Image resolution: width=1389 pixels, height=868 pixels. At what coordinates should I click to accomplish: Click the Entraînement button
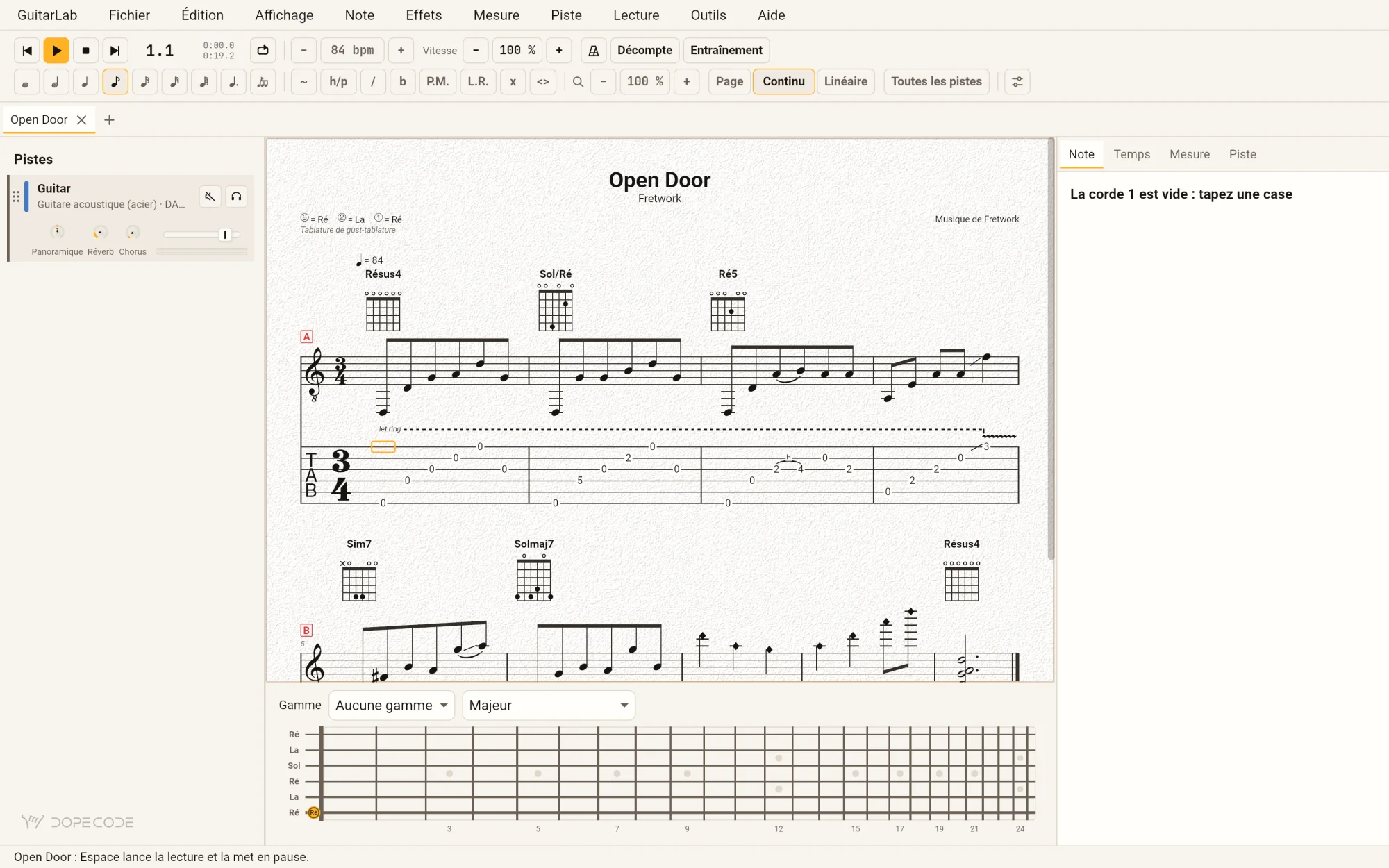point(726,51)
